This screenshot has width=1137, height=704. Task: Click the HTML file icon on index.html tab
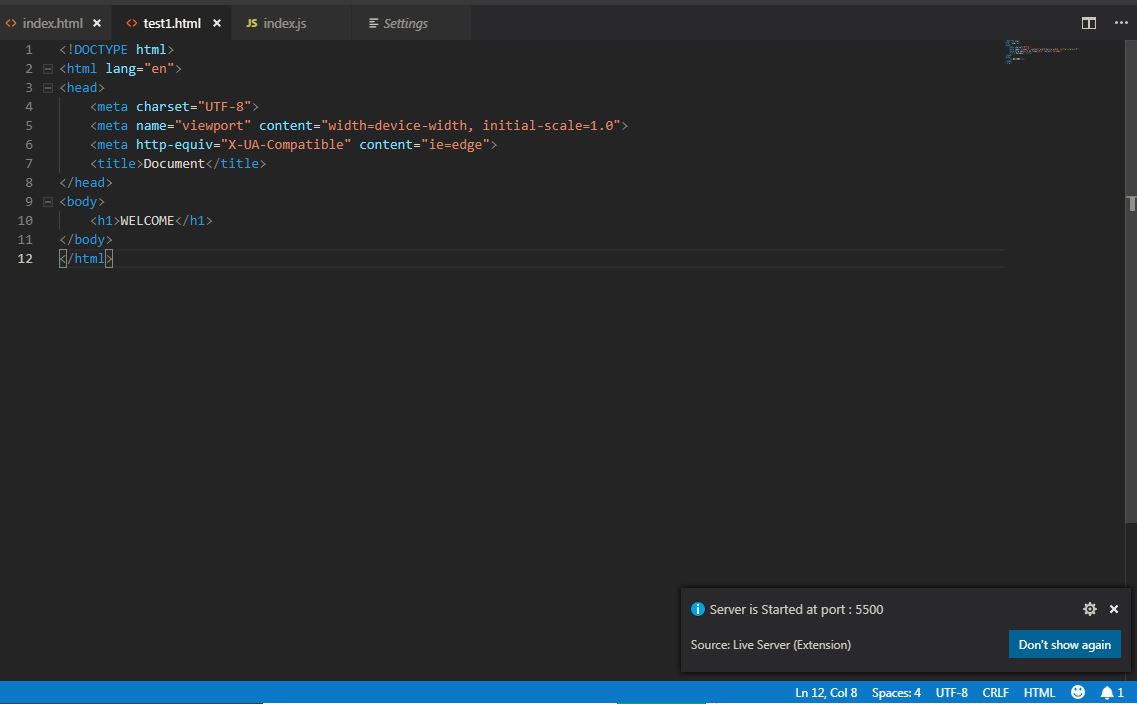click(11, 23)
